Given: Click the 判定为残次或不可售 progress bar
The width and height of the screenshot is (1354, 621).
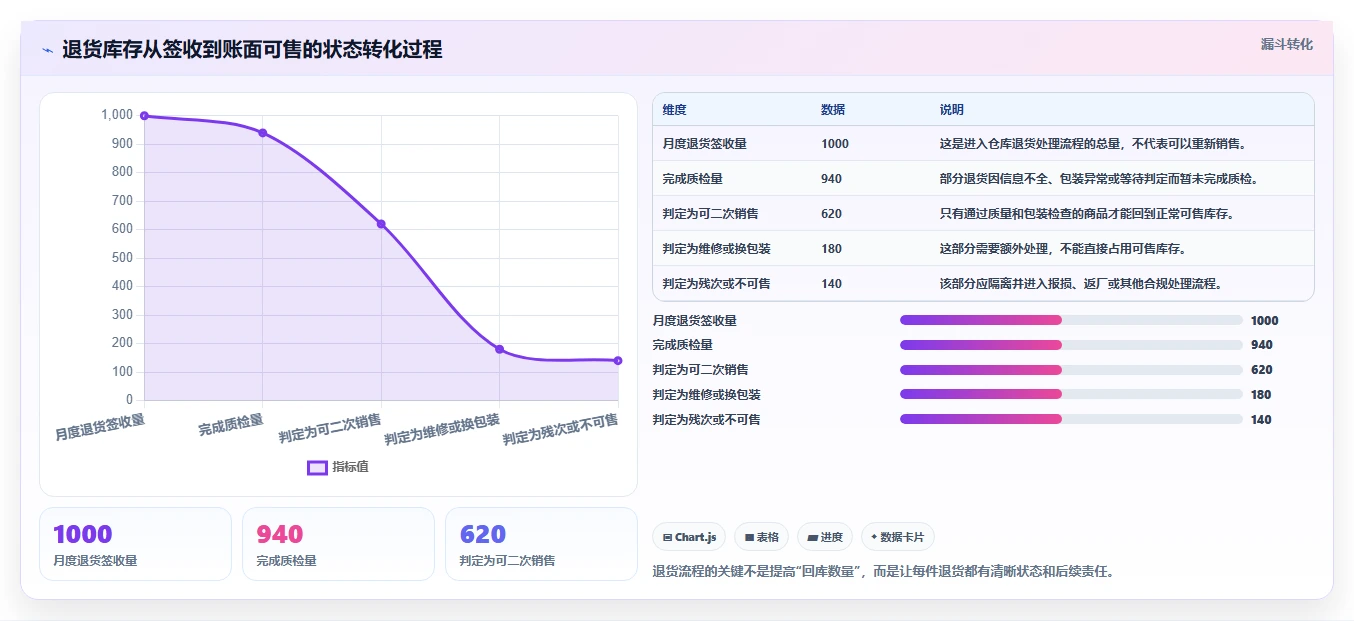Looking at the screenshot, I should click(x=1071, y=419).
